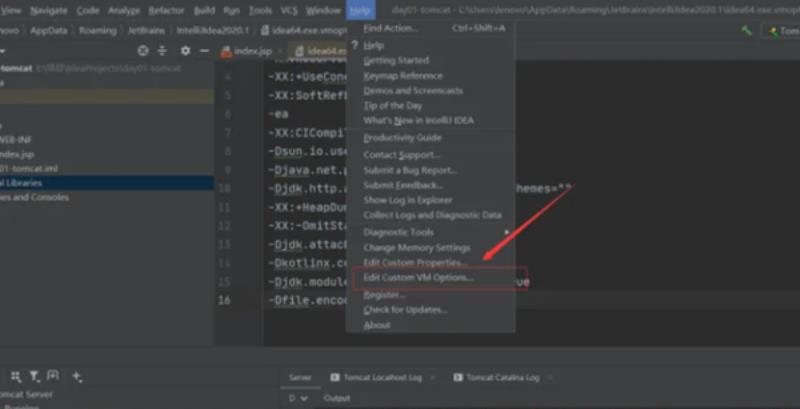Viewport: 800px width, 409px height.
Task: Open the D dropdown below Server tab
Action: [298, 398]
